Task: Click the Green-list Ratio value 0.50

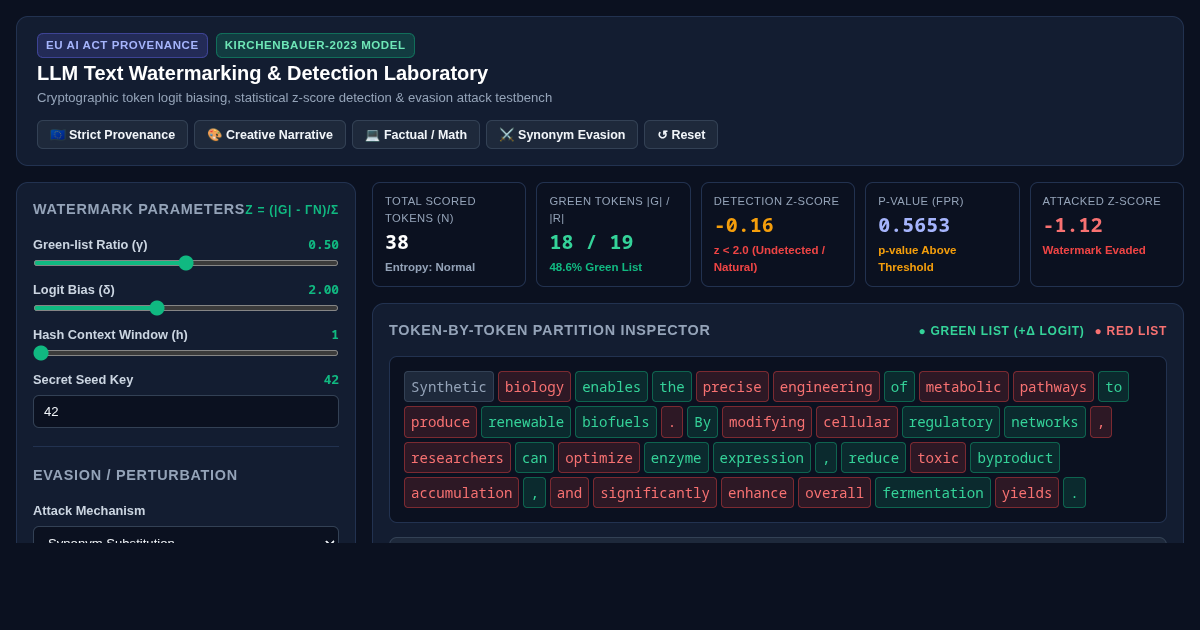Action: pyautogui.click(x=323, y=245)
